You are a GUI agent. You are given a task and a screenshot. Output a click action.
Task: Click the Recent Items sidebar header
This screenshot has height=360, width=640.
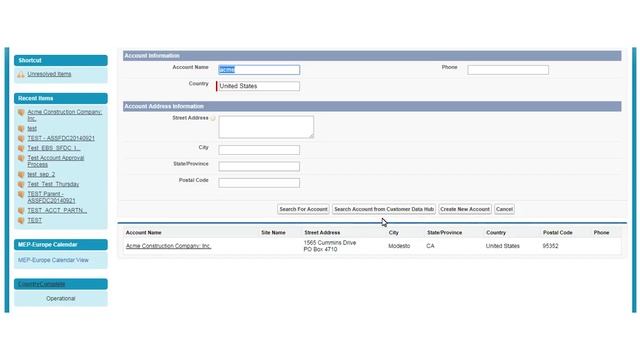point(61,98)
